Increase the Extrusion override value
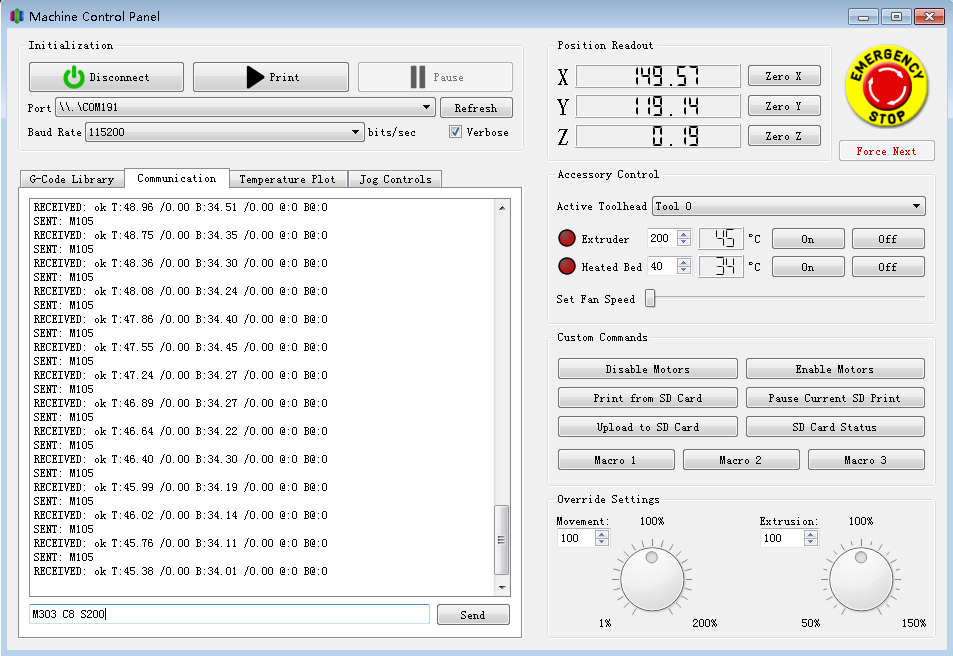Screen dimensions: 953x656 point(811,534)
